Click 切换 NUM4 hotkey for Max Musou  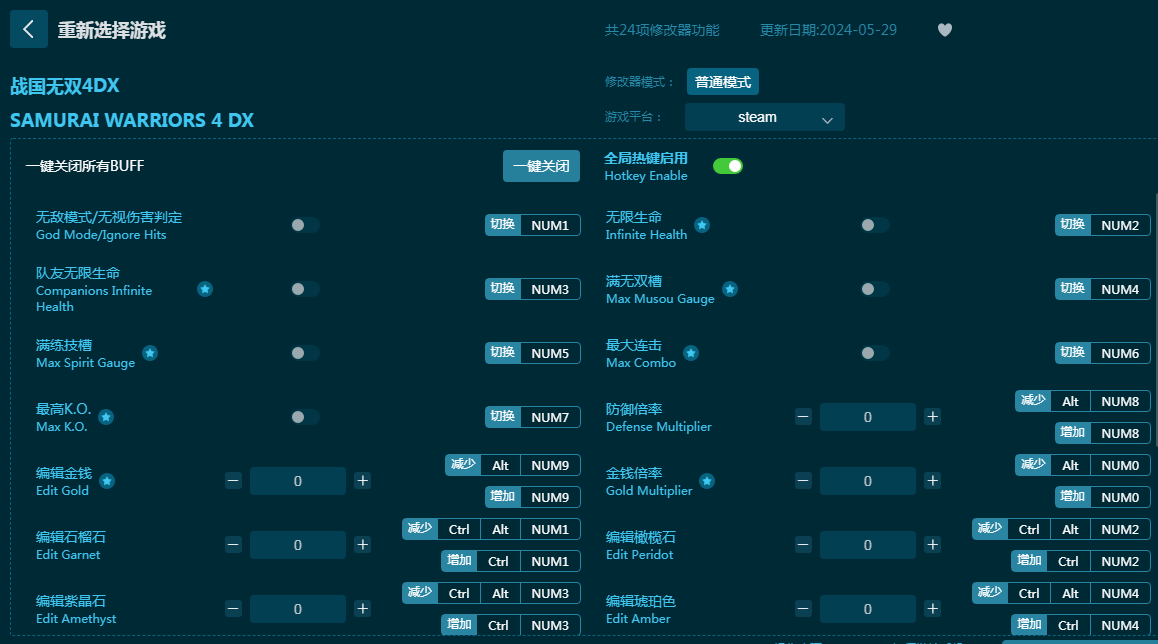coord(1103,289)
